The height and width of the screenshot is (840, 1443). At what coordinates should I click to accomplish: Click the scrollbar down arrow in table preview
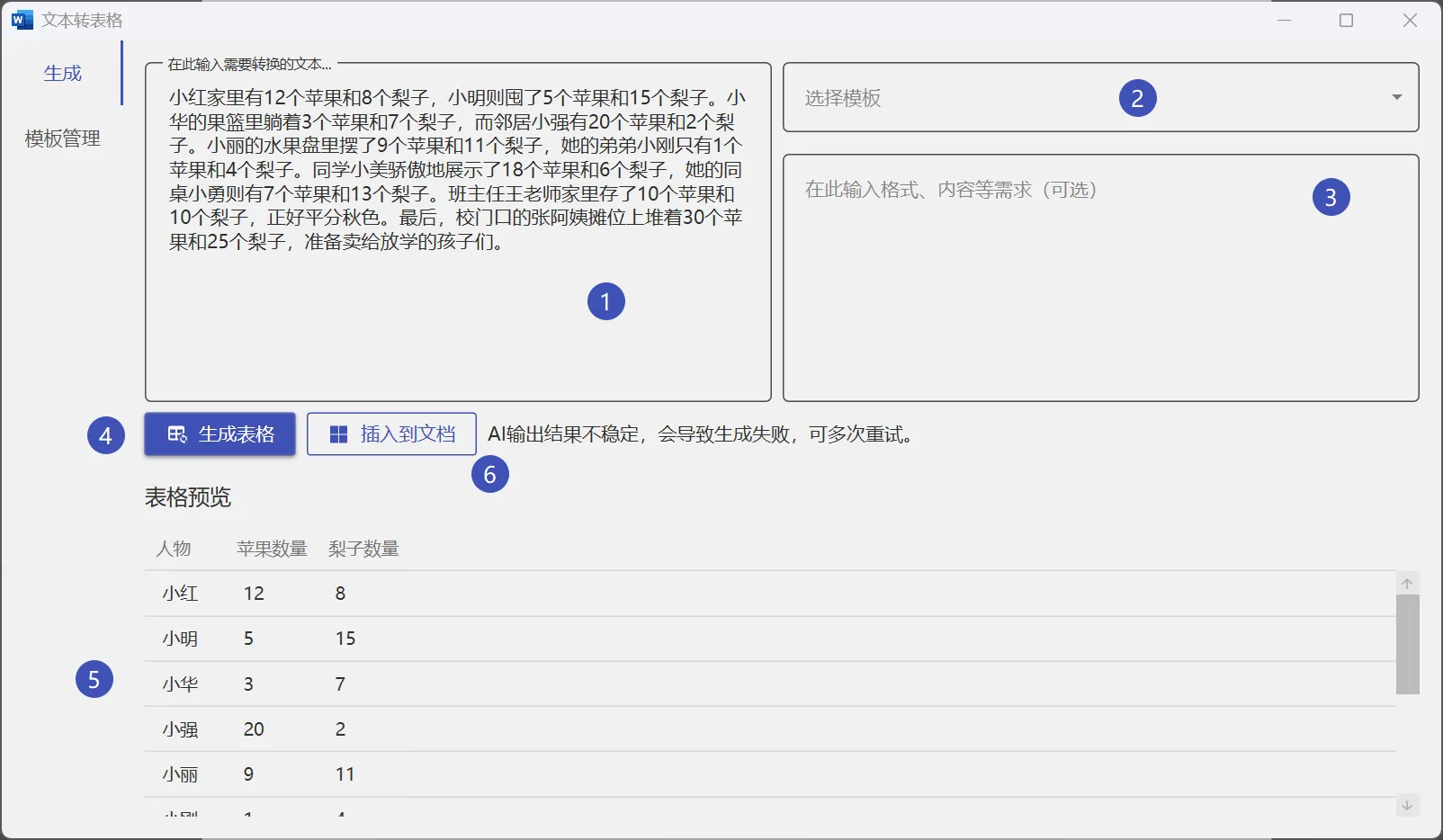click(1408, 808)
